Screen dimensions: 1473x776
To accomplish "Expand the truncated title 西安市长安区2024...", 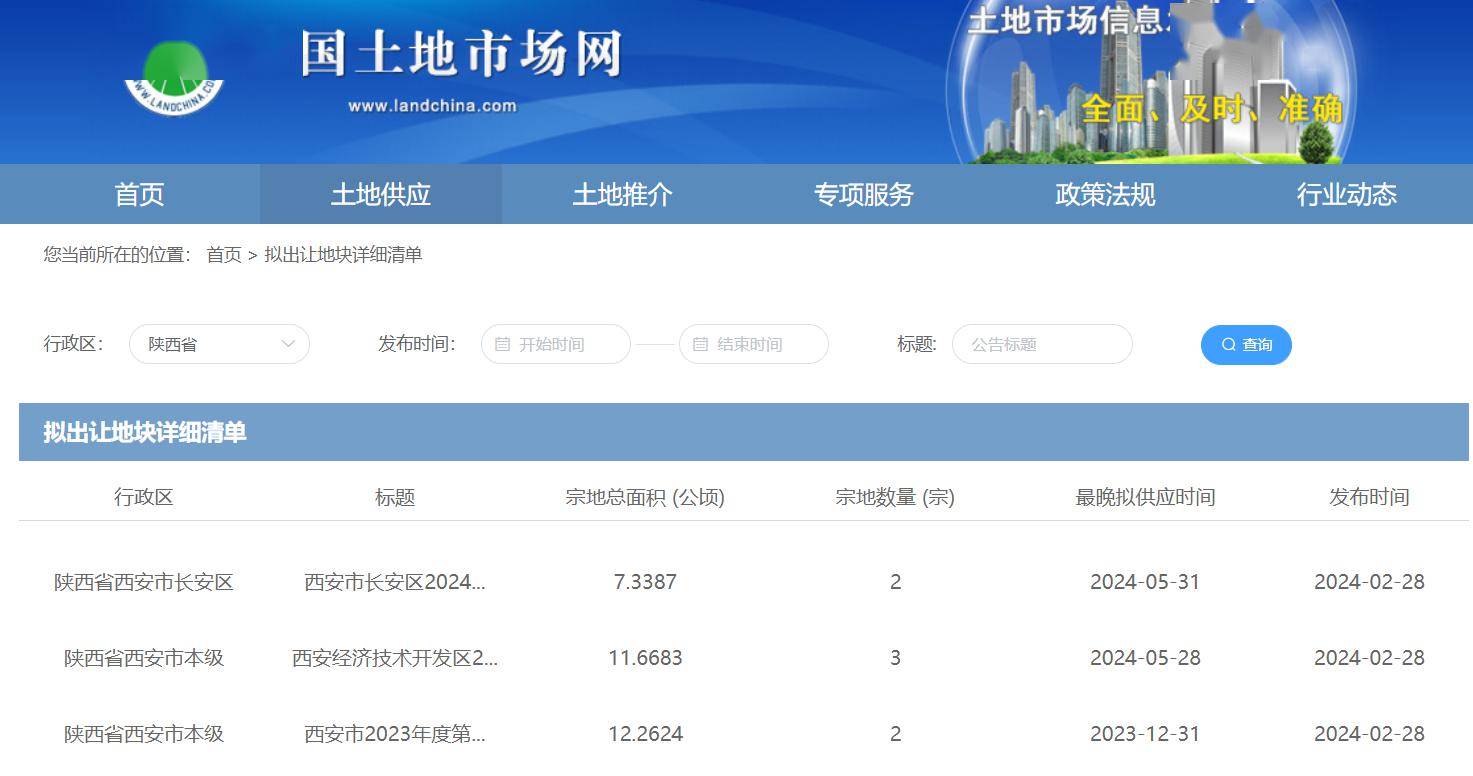I will click(x=395, y=582).
